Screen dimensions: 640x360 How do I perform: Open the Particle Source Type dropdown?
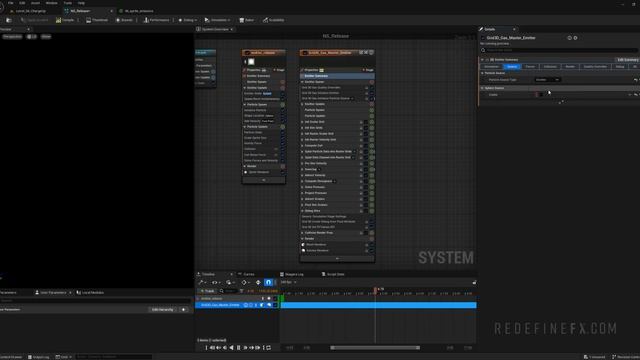(x=548, y=80)
